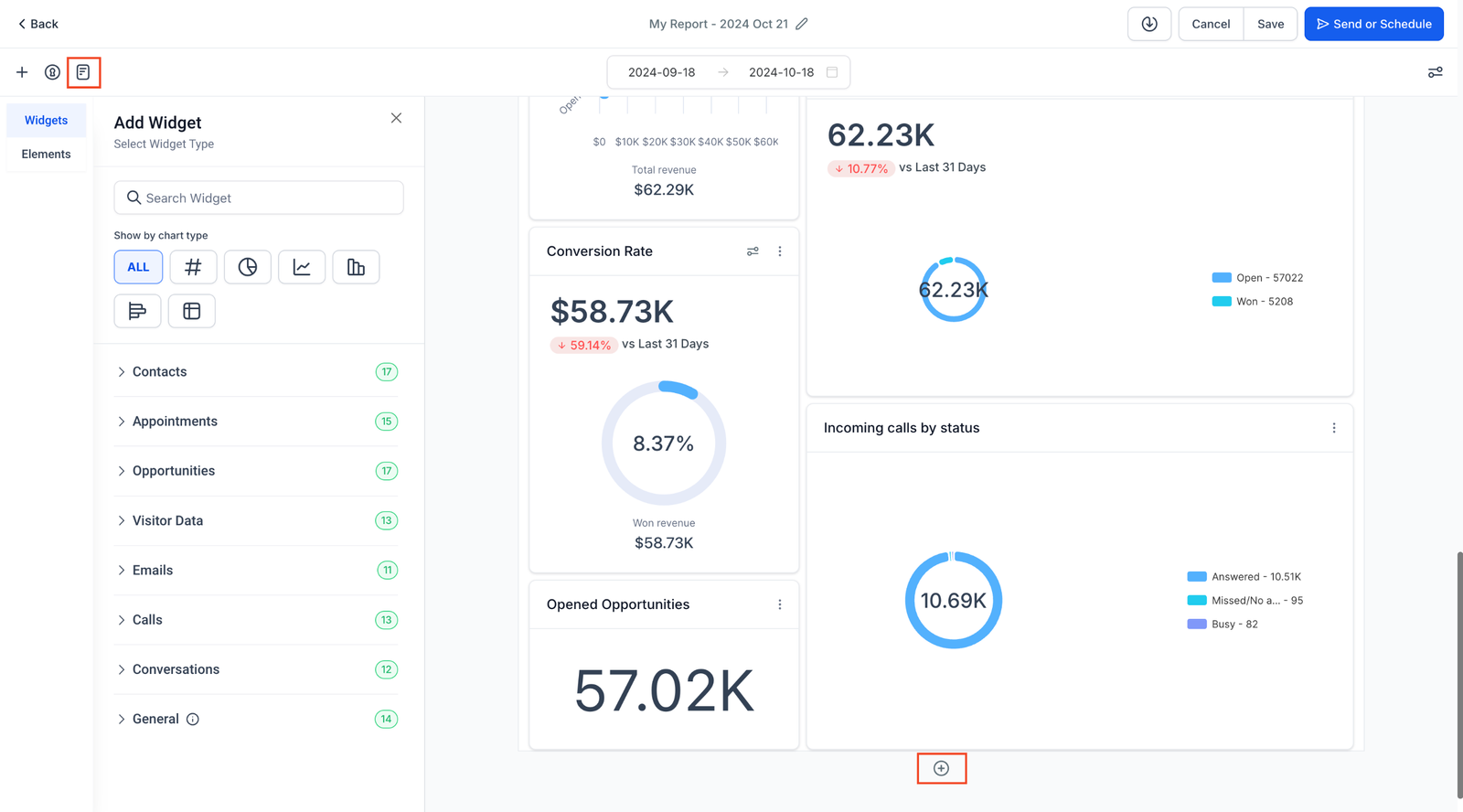The height and width of the screenshot is (812, 1463).
Task: Expand the Calls widget category
Action: 147,620
